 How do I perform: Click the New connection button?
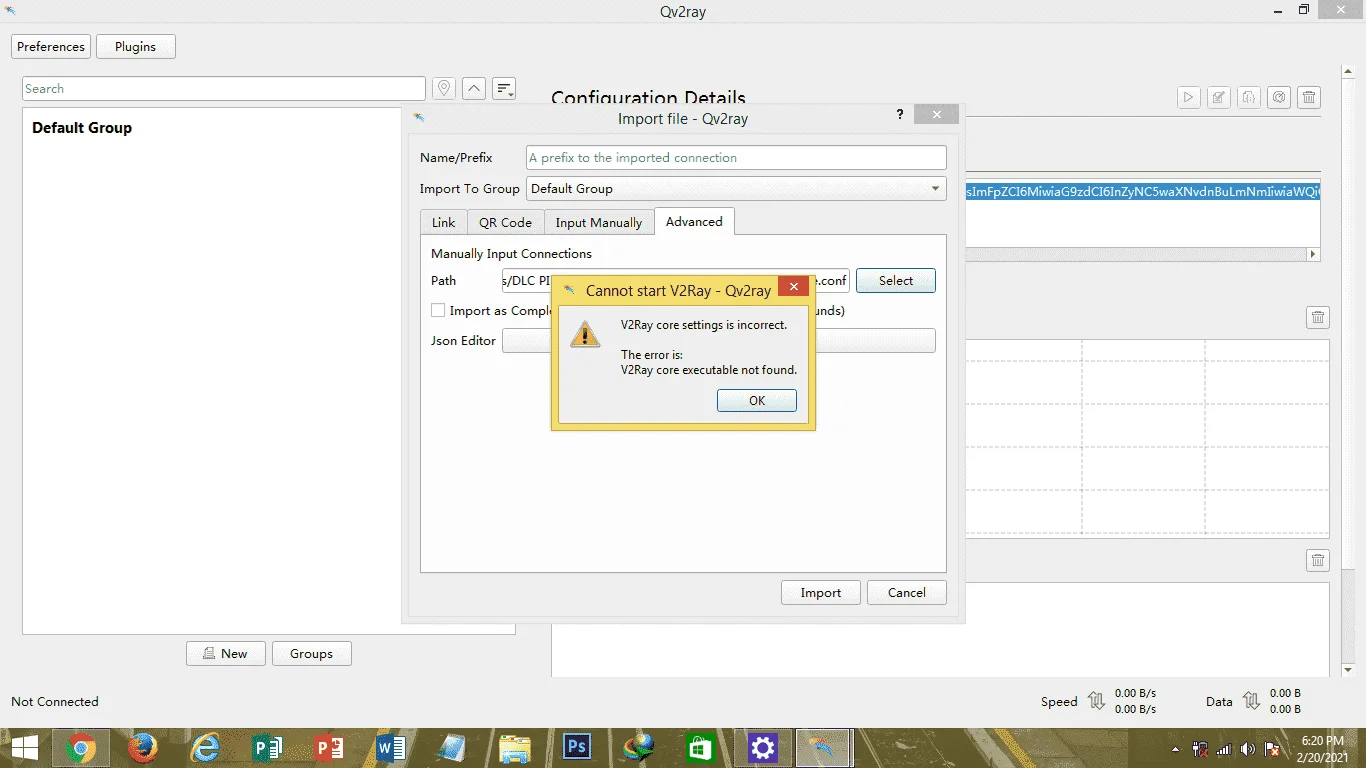click(x=226, y=654)
